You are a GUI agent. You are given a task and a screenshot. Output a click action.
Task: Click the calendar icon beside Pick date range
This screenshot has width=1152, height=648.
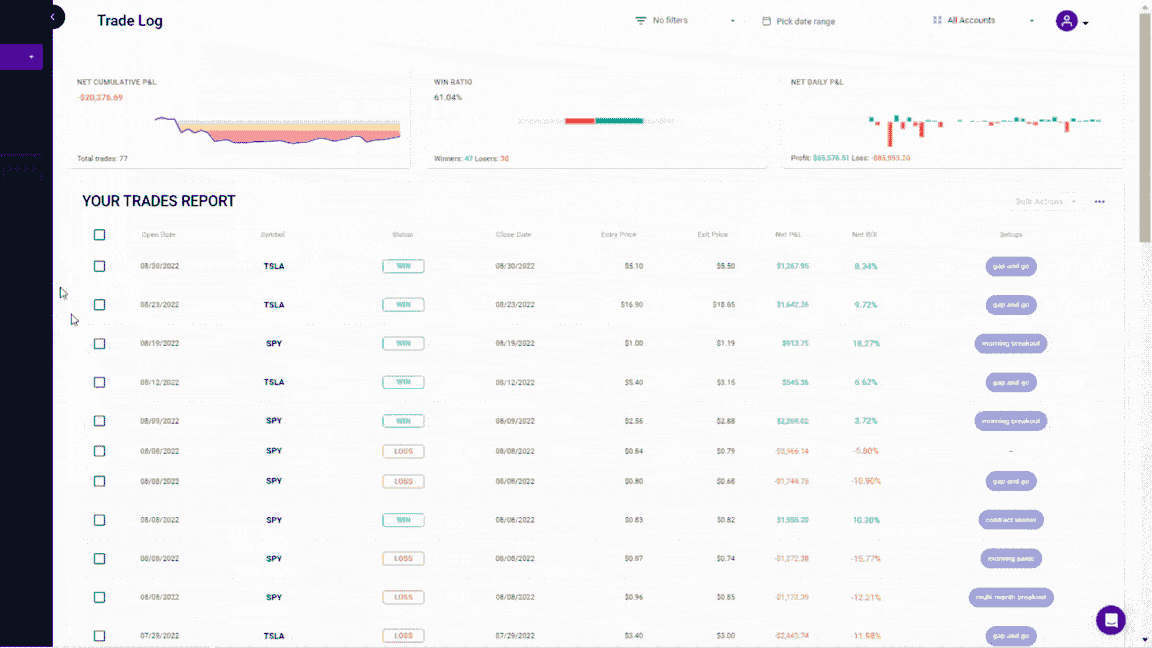point(766,21)
